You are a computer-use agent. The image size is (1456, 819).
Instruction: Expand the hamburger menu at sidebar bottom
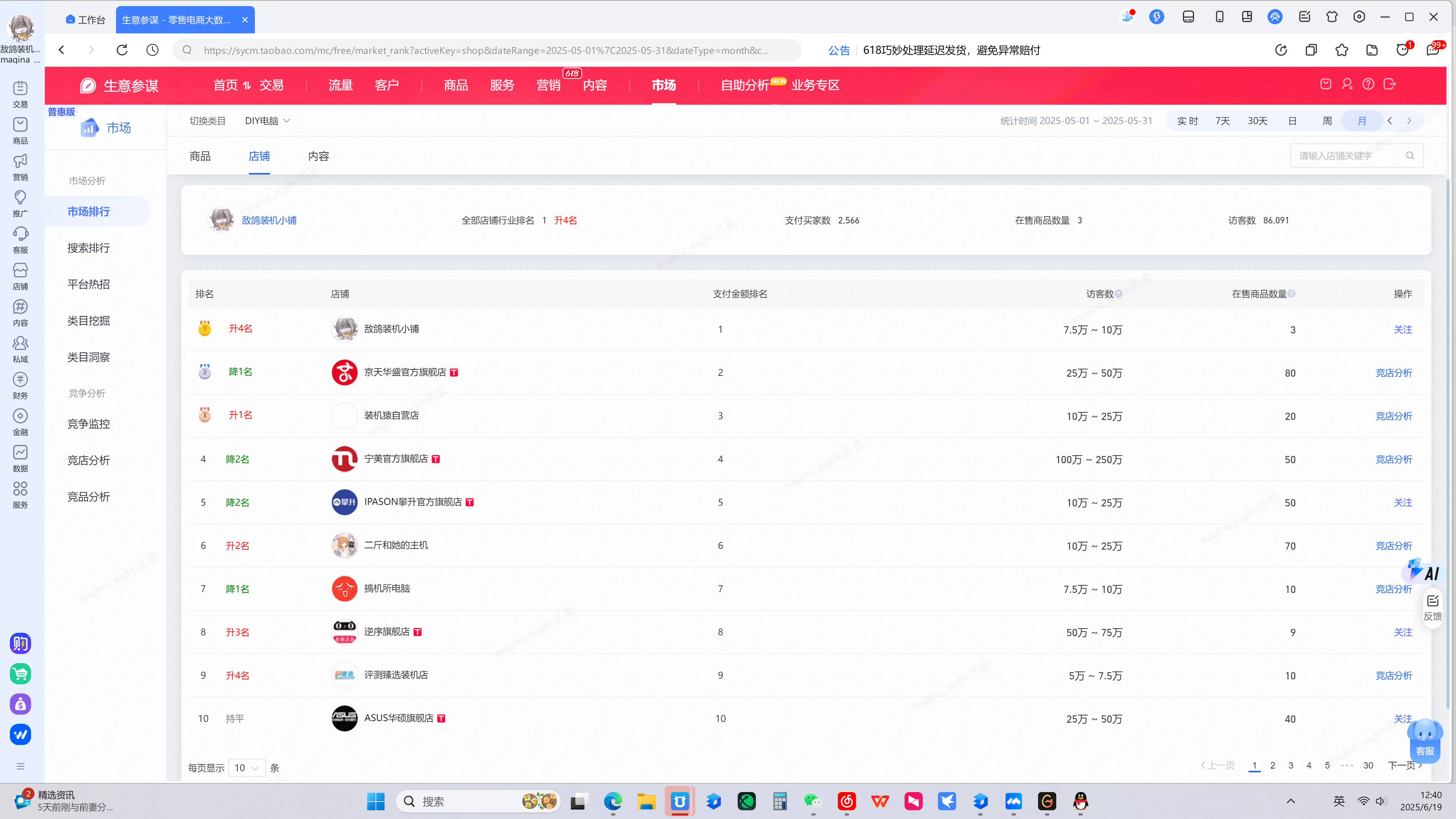[x=20, y=766]
